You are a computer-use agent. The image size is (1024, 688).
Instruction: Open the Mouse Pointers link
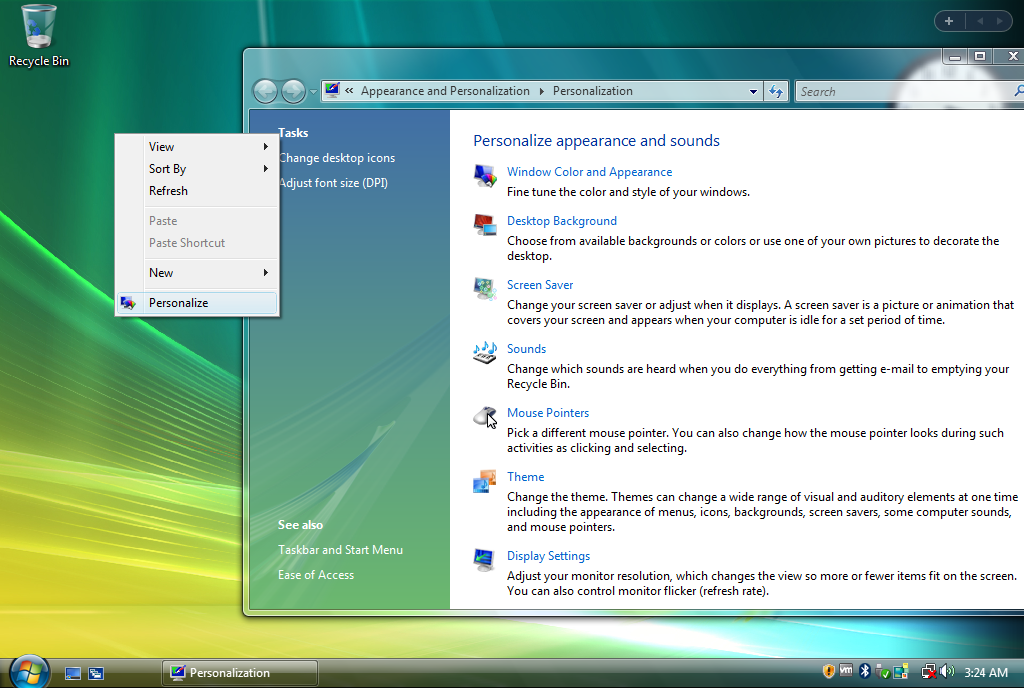[548, 413]
